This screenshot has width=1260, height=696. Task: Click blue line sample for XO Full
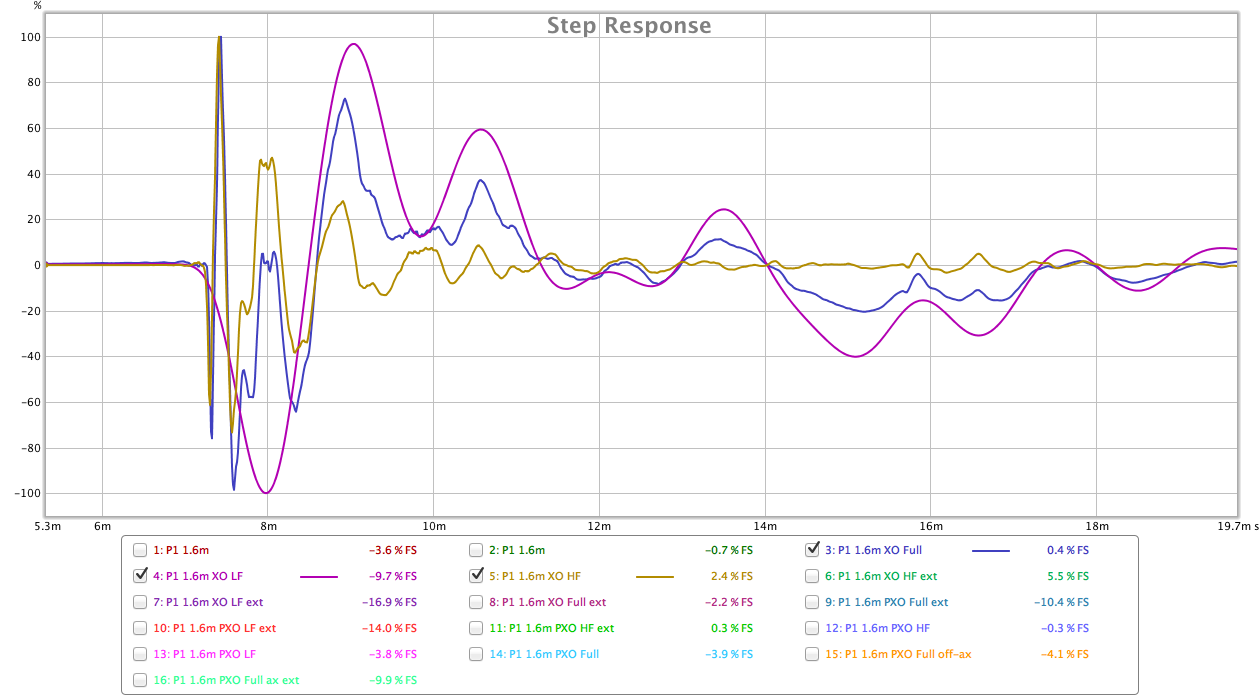[991, 550]
